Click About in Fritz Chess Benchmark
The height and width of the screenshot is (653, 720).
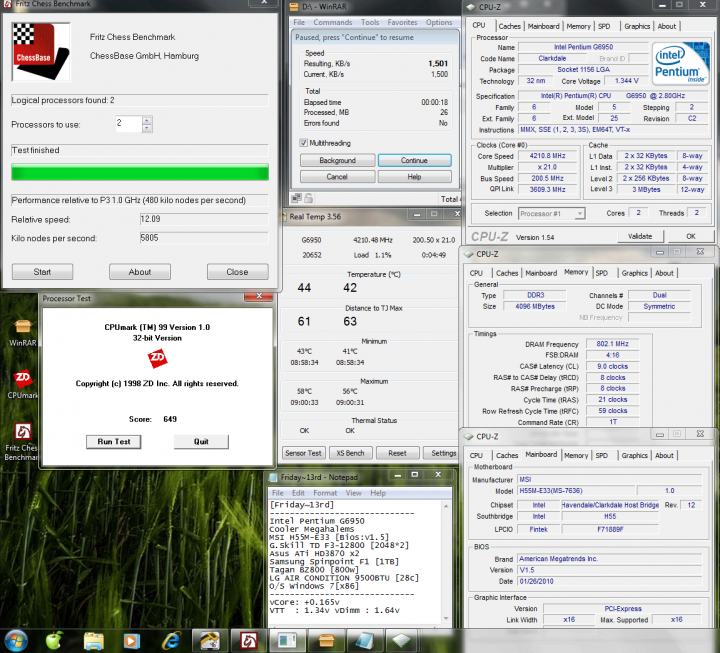click(140, 272)
